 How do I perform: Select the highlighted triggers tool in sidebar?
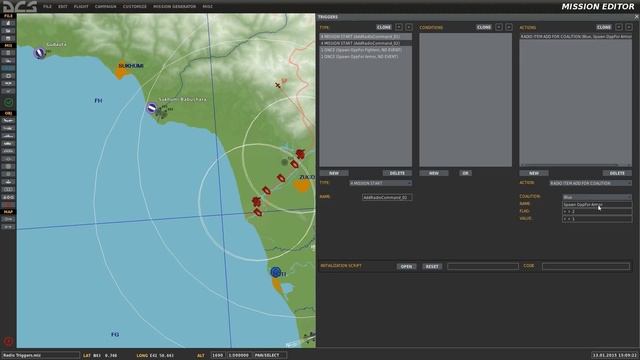8,68
